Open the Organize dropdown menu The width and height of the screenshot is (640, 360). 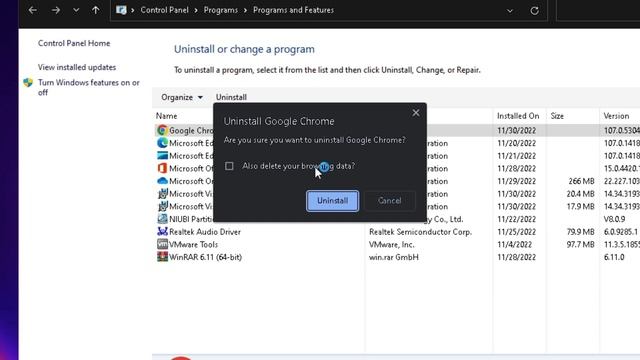(182, 97)
